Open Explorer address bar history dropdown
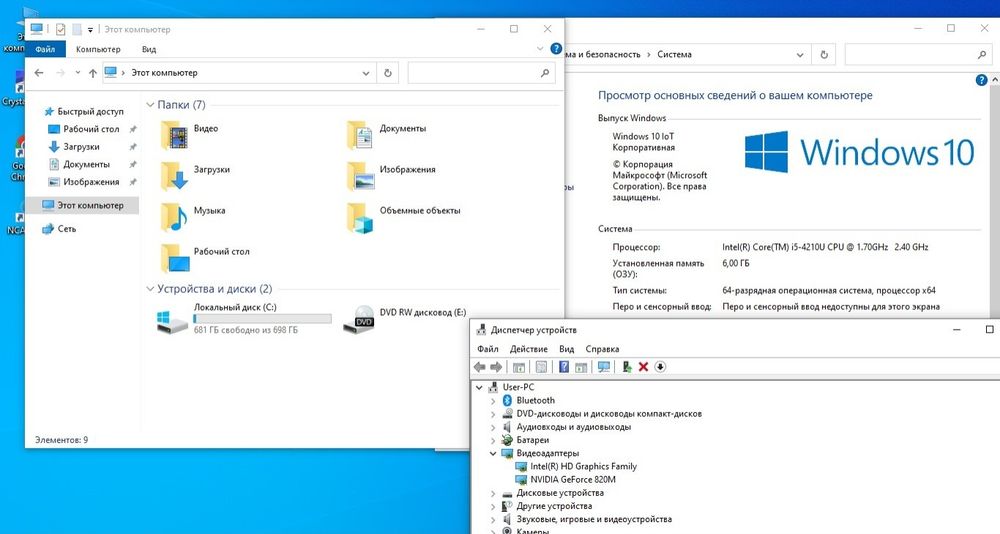The image size is (1000, 534). (366, 73)
